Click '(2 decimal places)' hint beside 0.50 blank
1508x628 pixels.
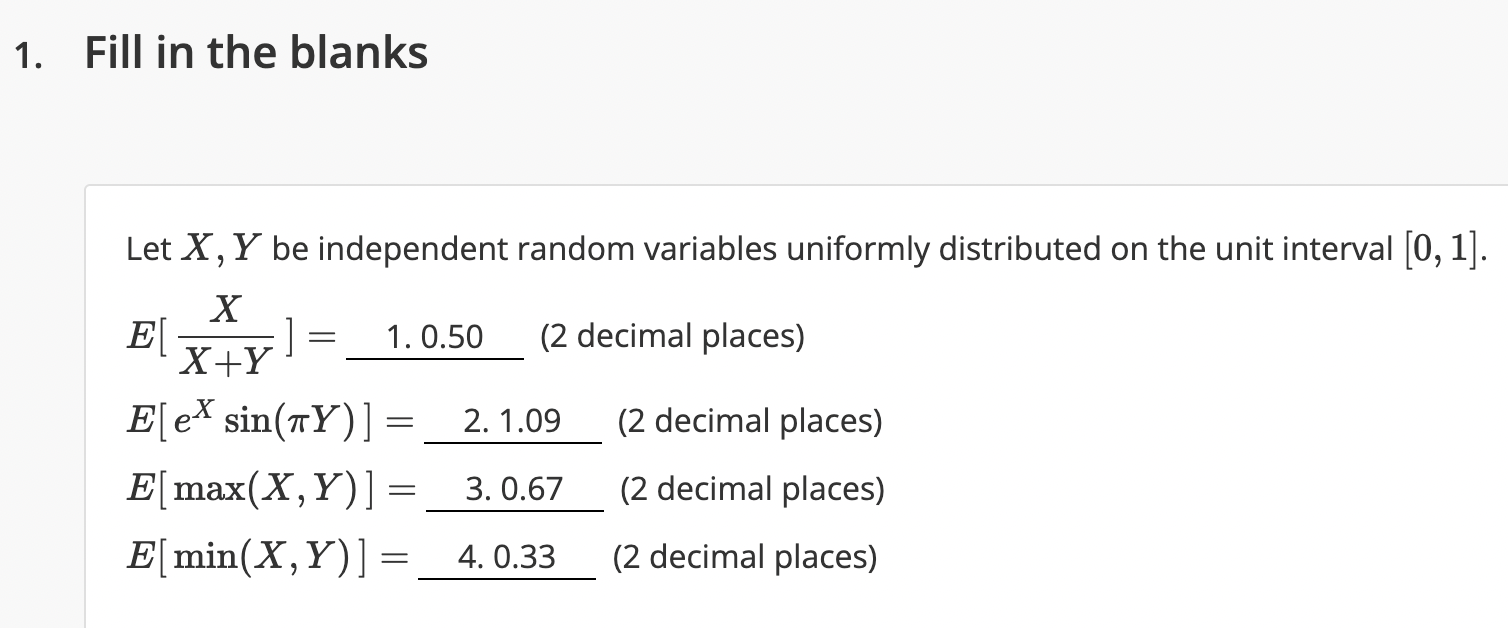[x=672, y=337]
